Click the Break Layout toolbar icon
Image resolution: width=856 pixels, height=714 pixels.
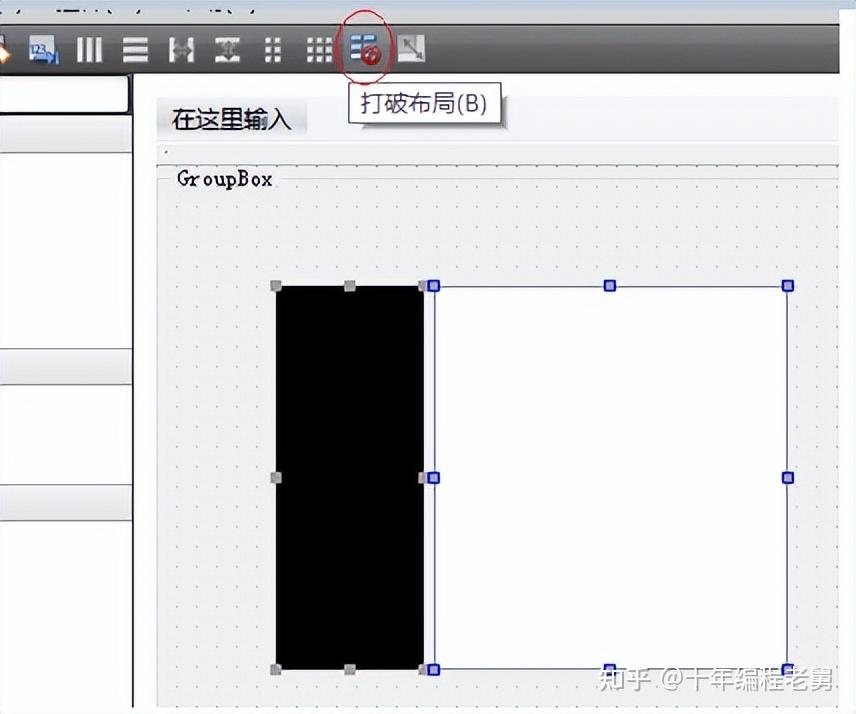[365, 50]
